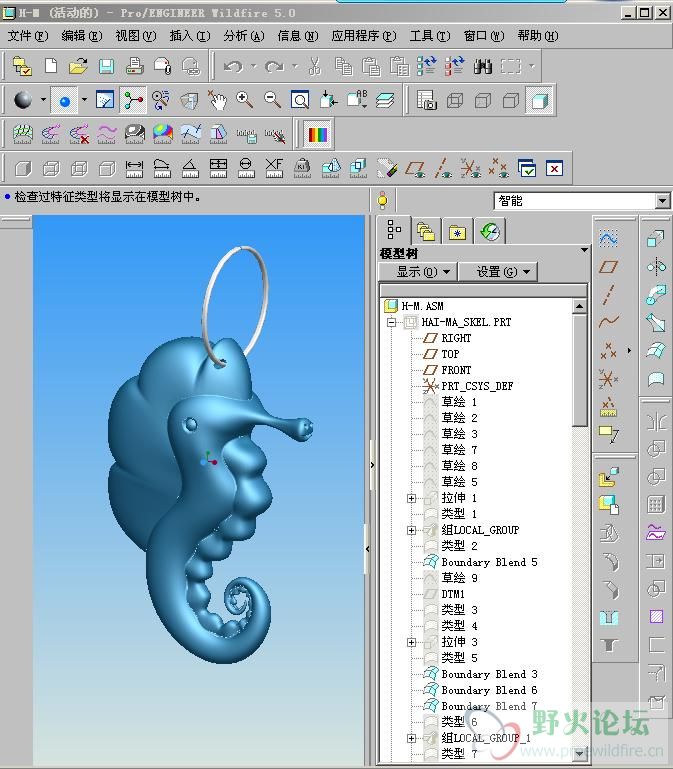Switch to the folder browser tab
The image size is (673, 769).
click(426, 231)
